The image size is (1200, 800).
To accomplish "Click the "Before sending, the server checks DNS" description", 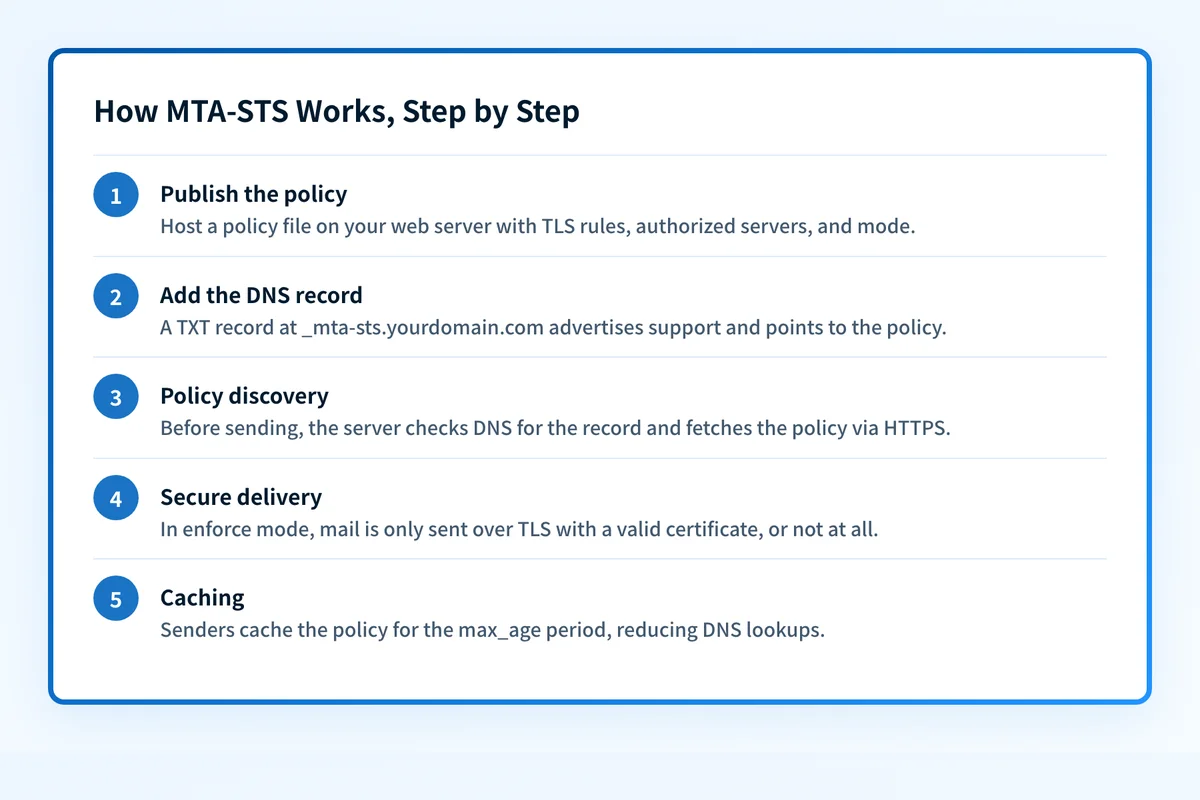I will click(x=554, y=428).
